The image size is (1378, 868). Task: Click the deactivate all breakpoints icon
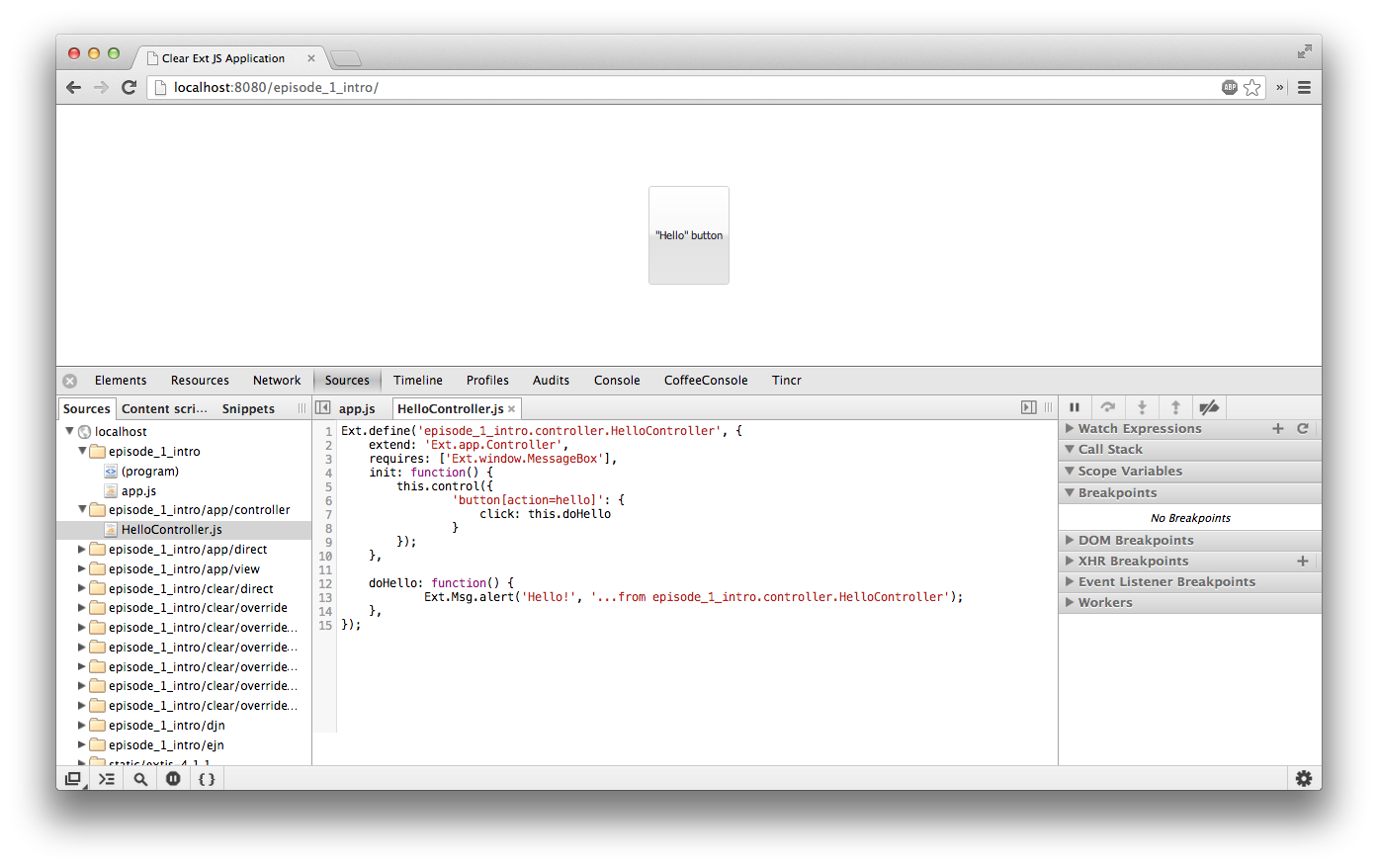pyautogui.click(x=1208, y=407)
